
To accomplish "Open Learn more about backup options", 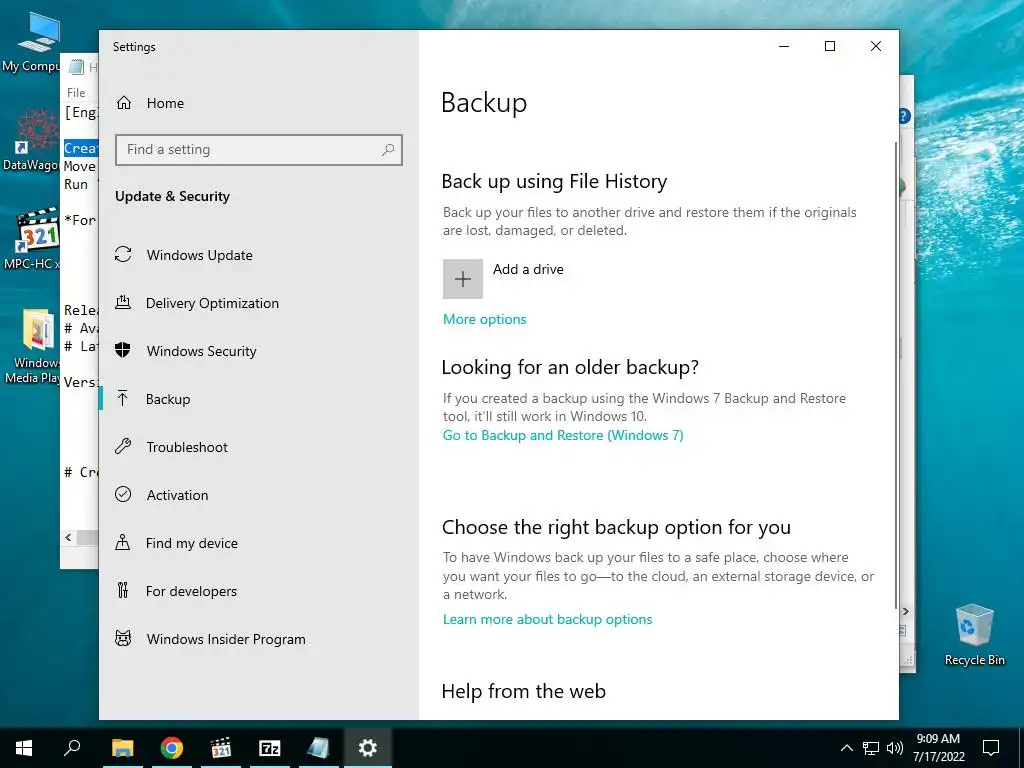I will pyautogui.click(x=547, y=619).
